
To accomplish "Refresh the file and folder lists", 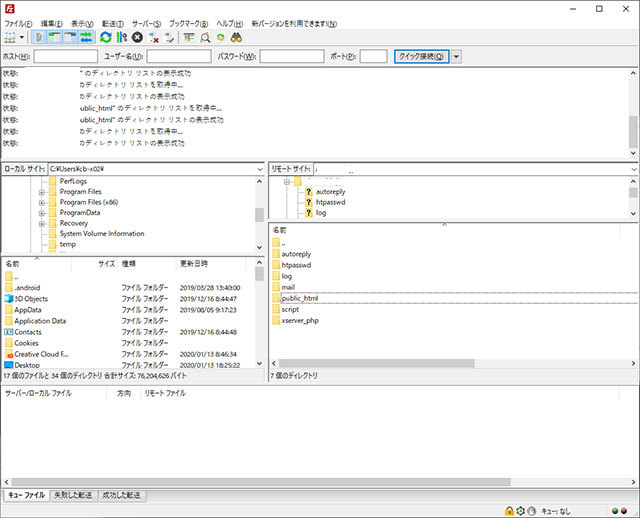I will pyautogui.click(x=106, y=38).
